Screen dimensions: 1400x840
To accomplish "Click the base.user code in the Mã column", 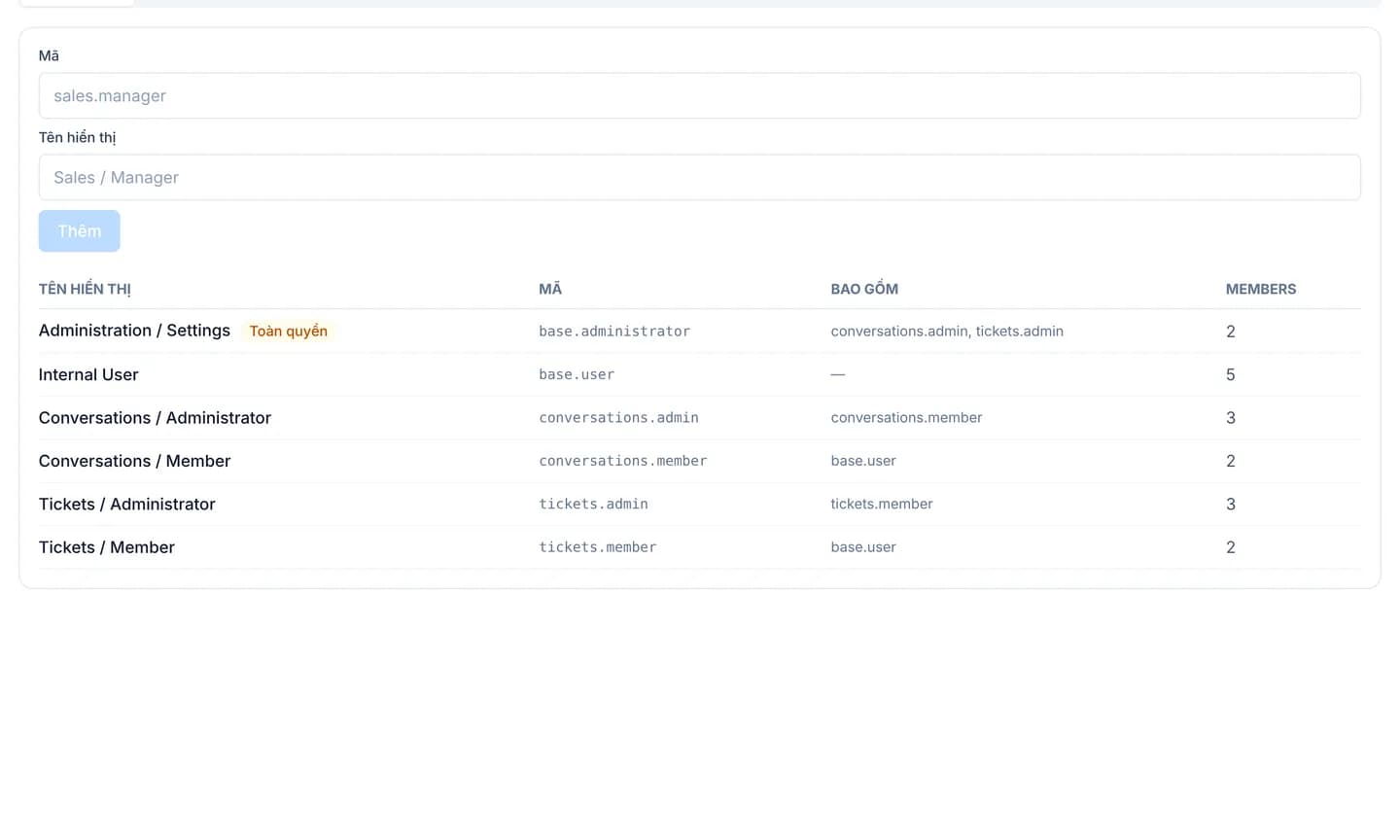I will point(577,374).
